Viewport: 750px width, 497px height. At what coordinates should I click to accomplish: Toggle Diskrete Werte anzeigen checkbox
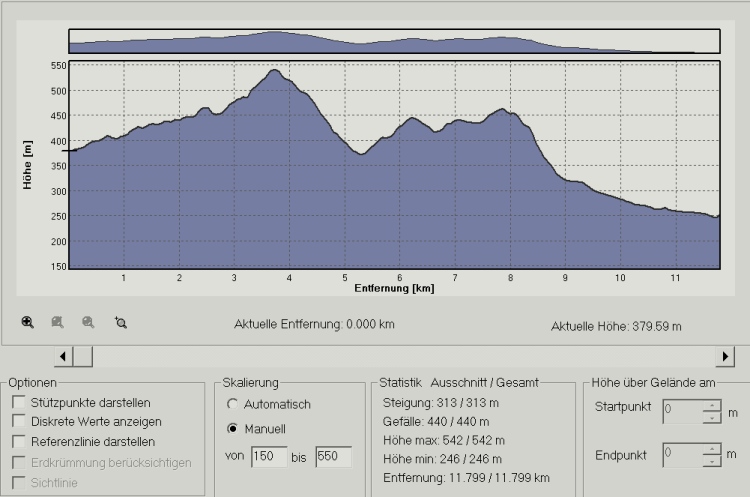click(x=19, y=421)
